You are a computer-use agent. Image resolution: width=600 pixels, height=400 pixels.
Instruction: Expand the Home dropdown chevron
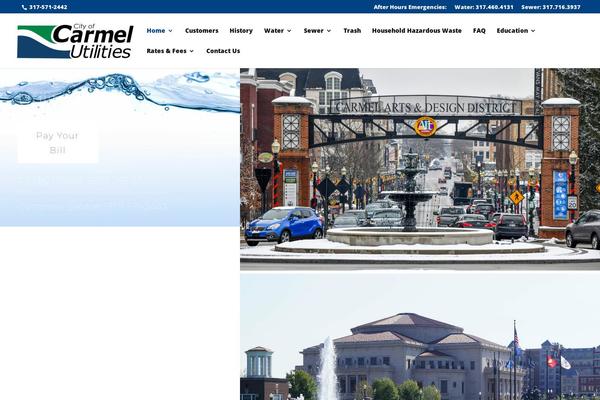170,31
